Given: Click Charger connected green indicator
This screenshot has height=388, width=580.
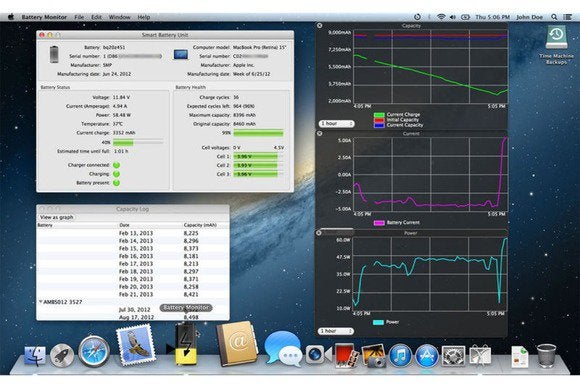Looking at the screenshot, I should [x=116, y=165].
